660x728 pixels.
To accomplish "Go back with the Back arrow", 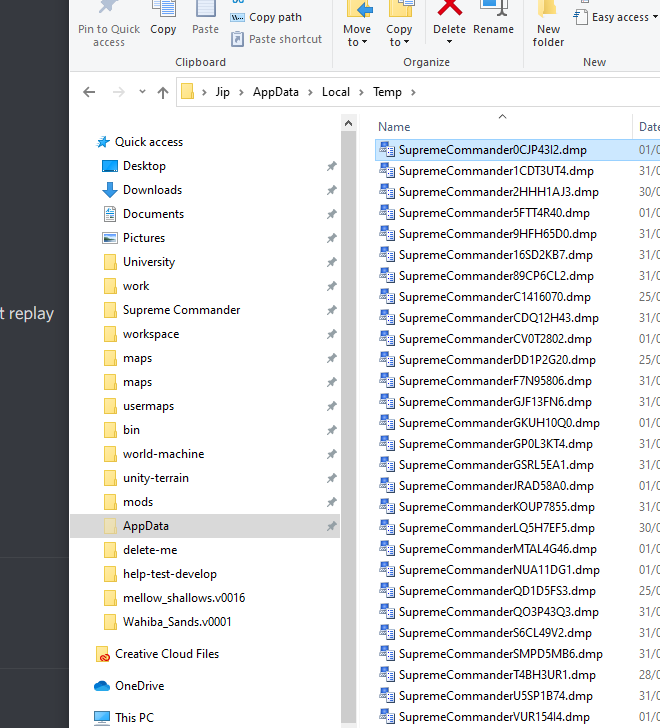I will [x=89, y=92].
